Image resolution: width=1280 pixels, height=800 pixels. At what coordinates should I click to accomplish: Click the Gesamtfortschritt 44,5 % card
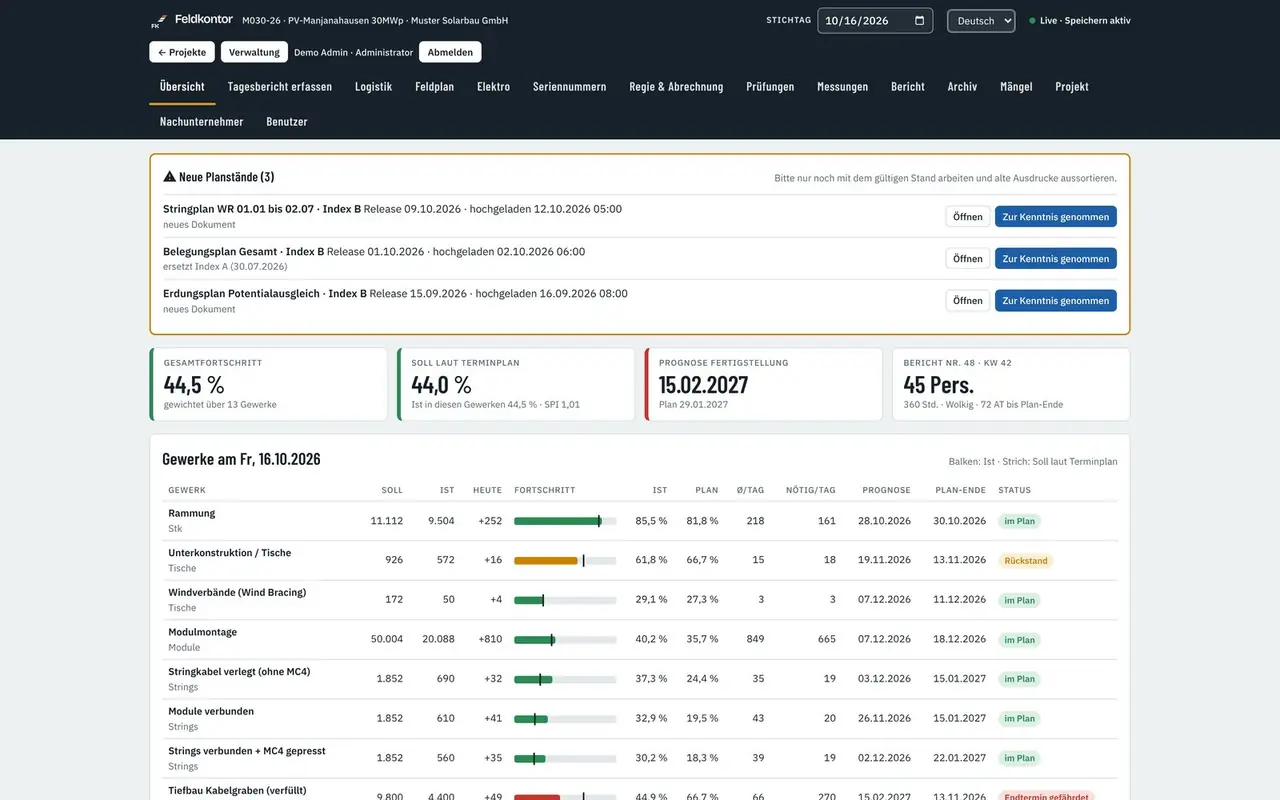[x=268, y=384]
